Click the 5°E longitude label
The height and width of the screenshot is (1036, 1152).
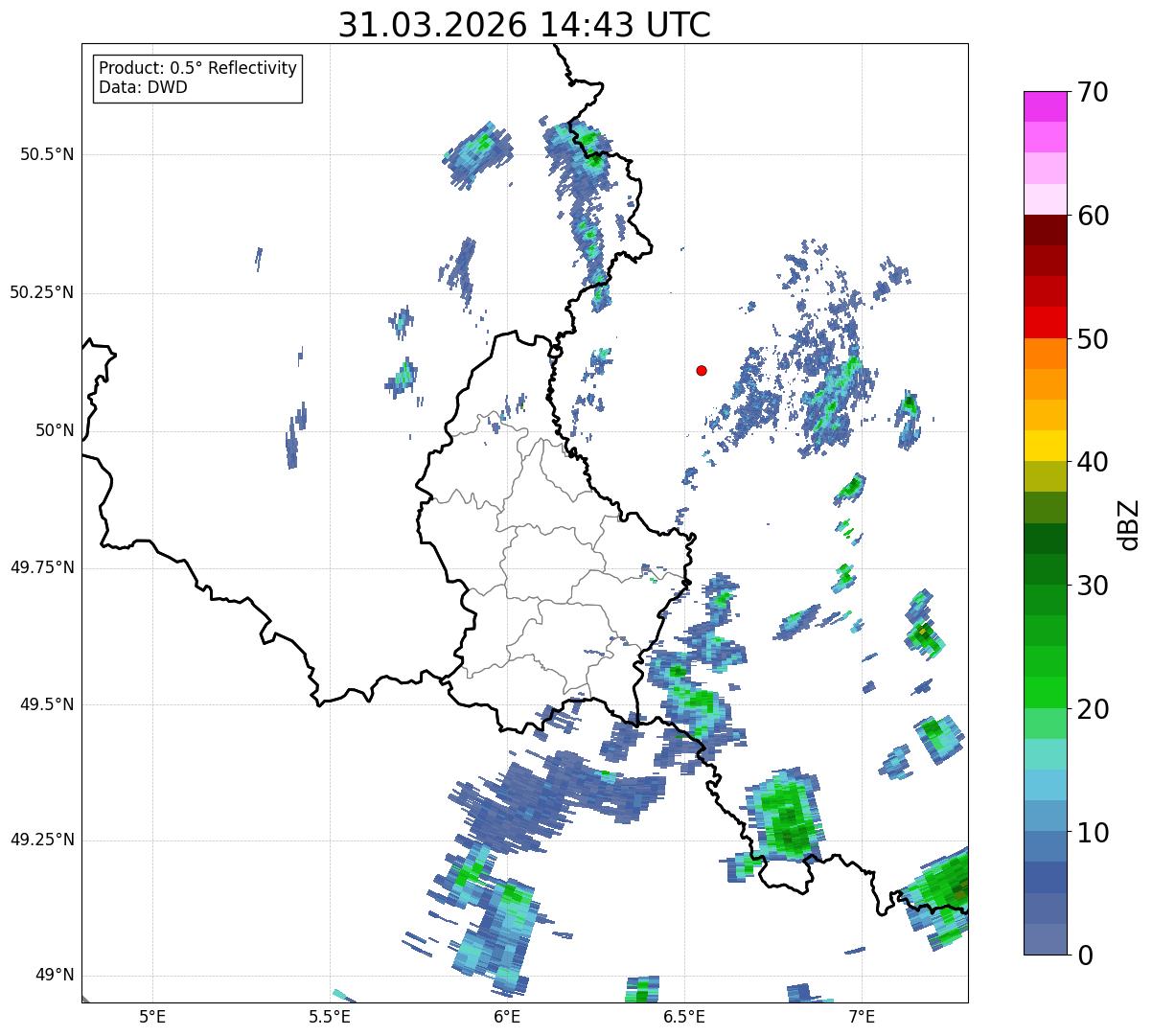click(152, 1017)
